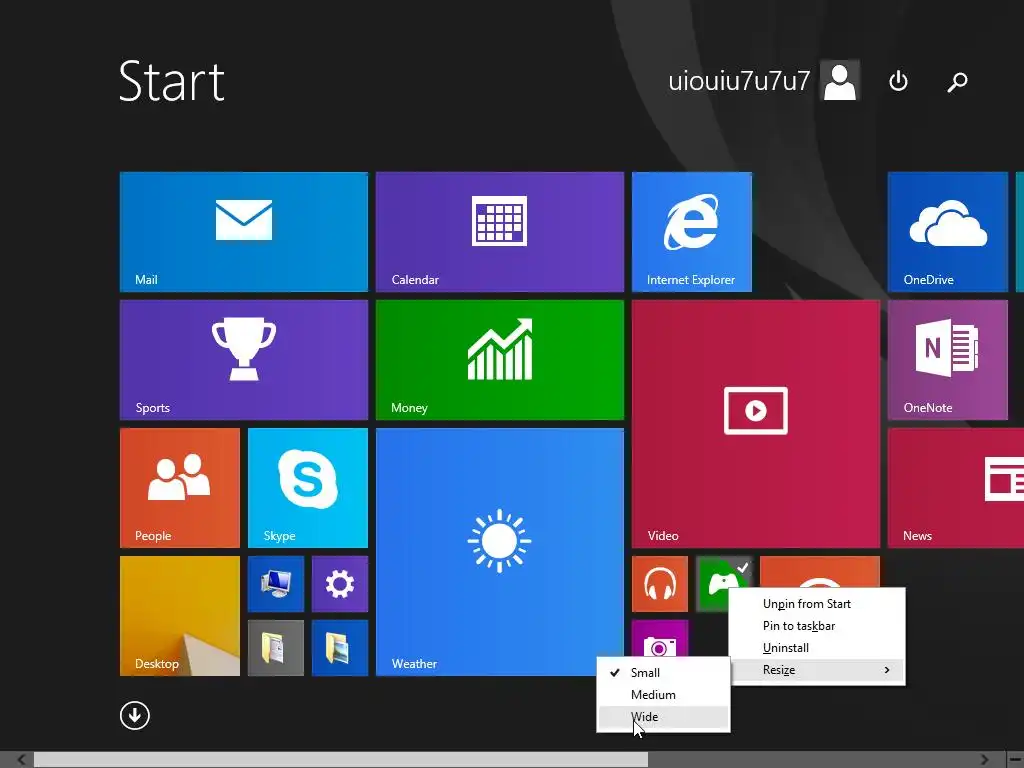Open the People tile

click(x=180, y=488)
